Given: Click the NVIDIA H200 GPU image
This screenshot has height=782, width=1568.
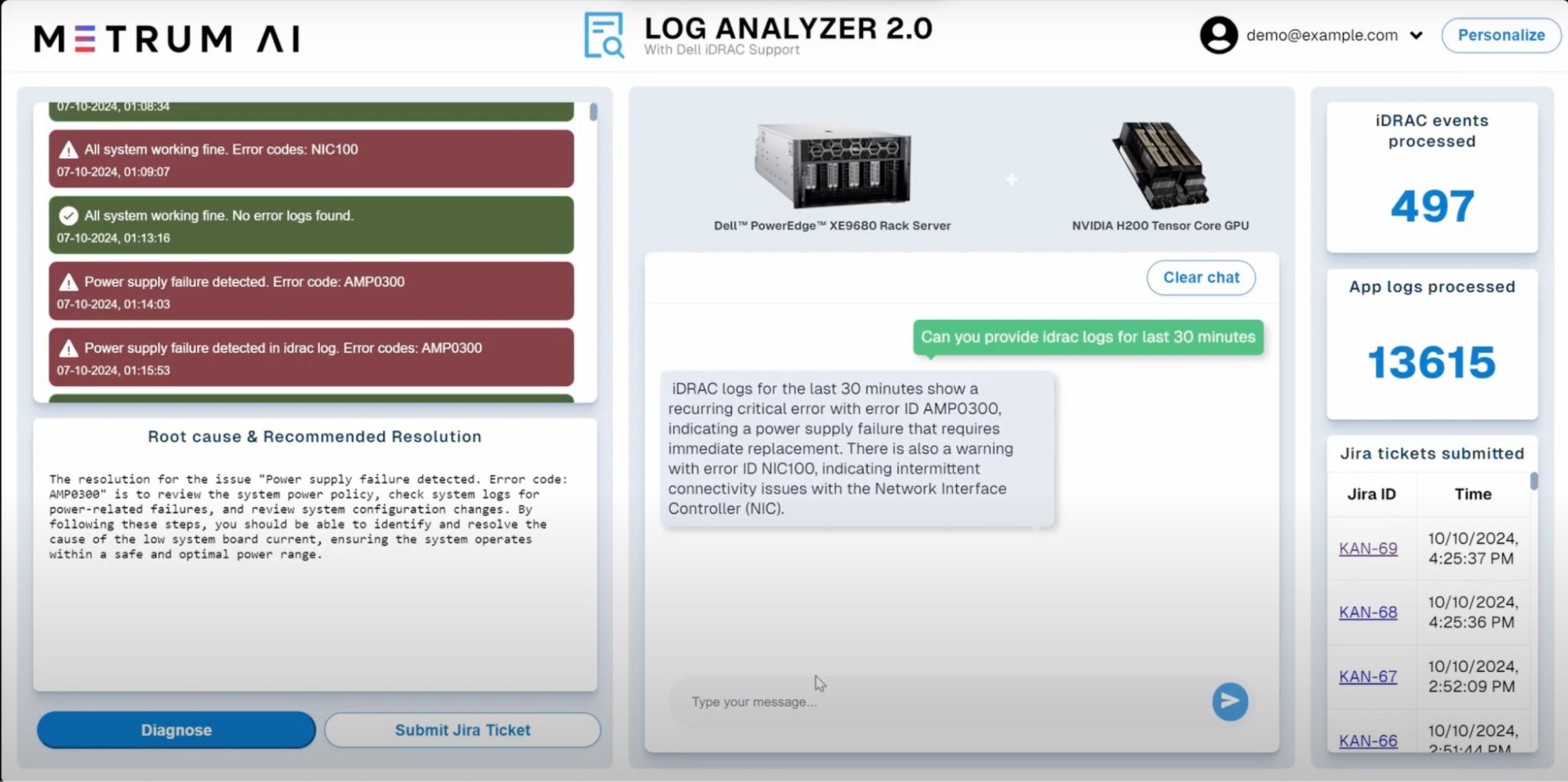Looking at the screenshot, I should 1160,165.
